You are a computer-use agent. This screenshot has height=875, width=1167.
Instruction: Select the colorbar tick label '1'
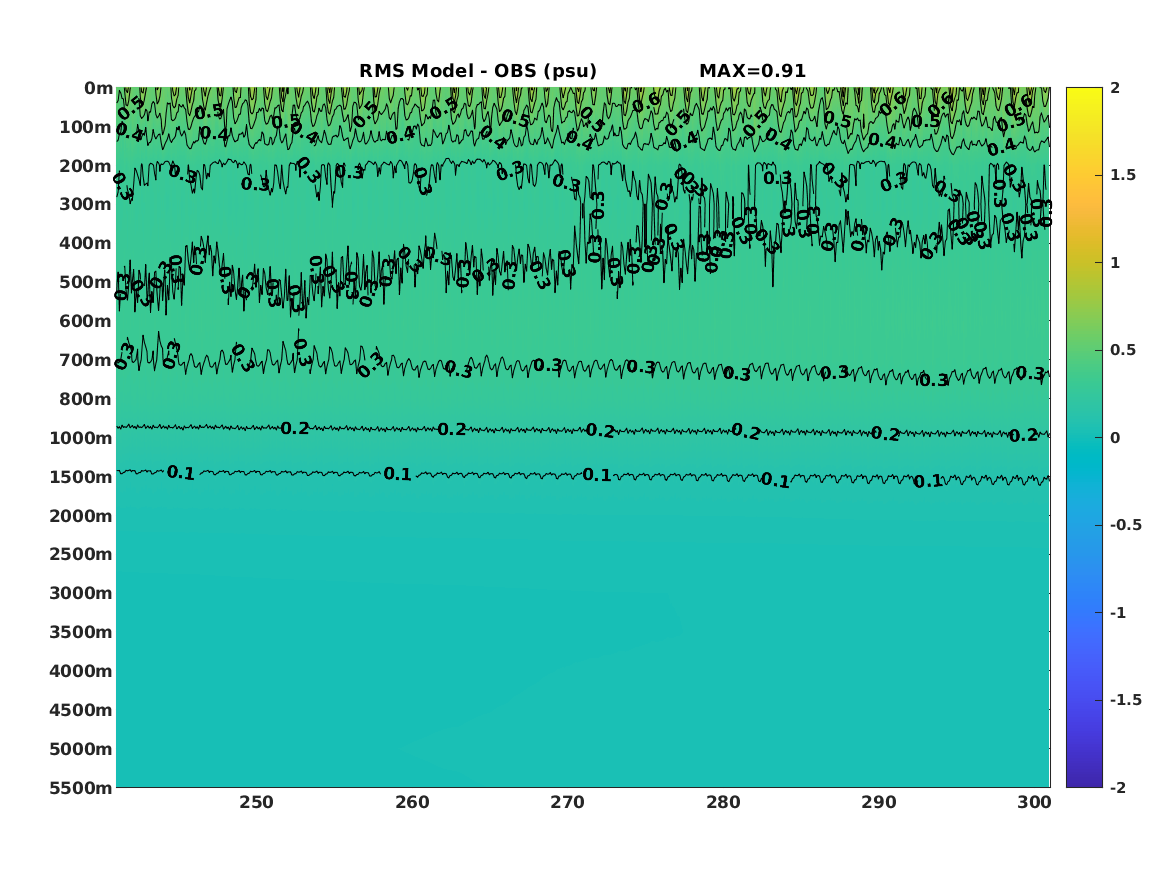coord(1115,263)
